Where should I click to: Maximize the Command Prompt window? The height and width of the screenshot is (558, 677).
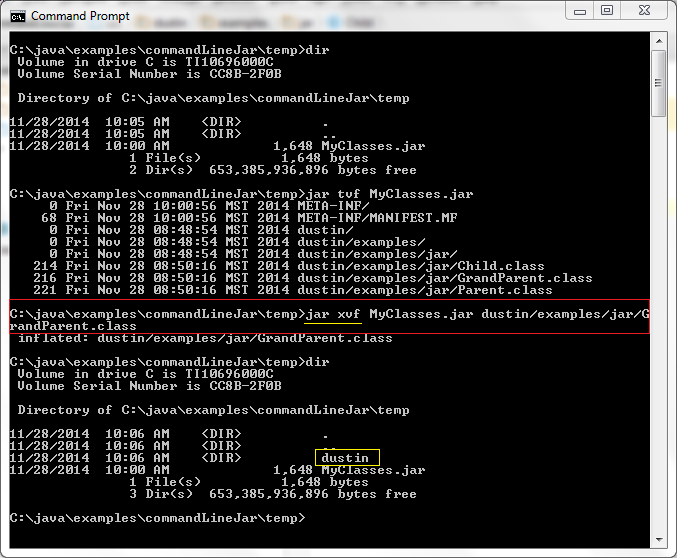click(607, 11)
